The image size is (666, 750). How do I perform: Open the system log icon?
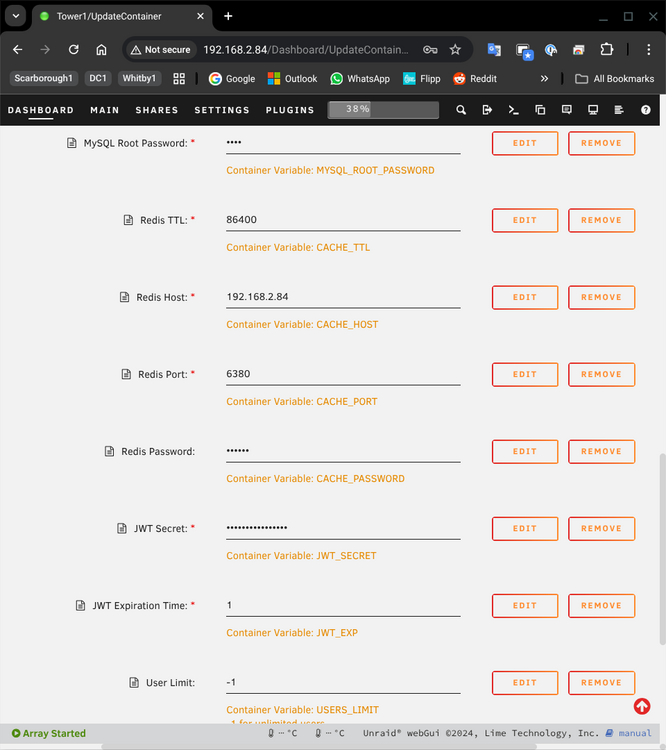(x=619, y=110)
